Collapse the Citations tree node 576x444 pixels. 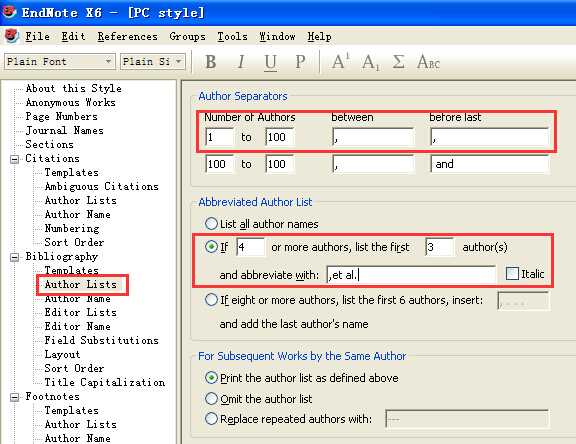click(x=14, y=159)
